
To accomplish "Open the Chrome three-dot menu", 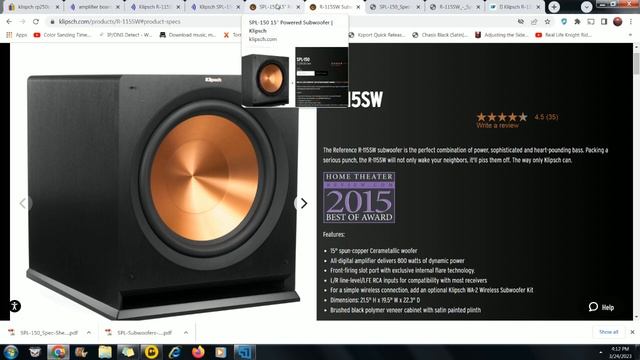I will (631, 22).
